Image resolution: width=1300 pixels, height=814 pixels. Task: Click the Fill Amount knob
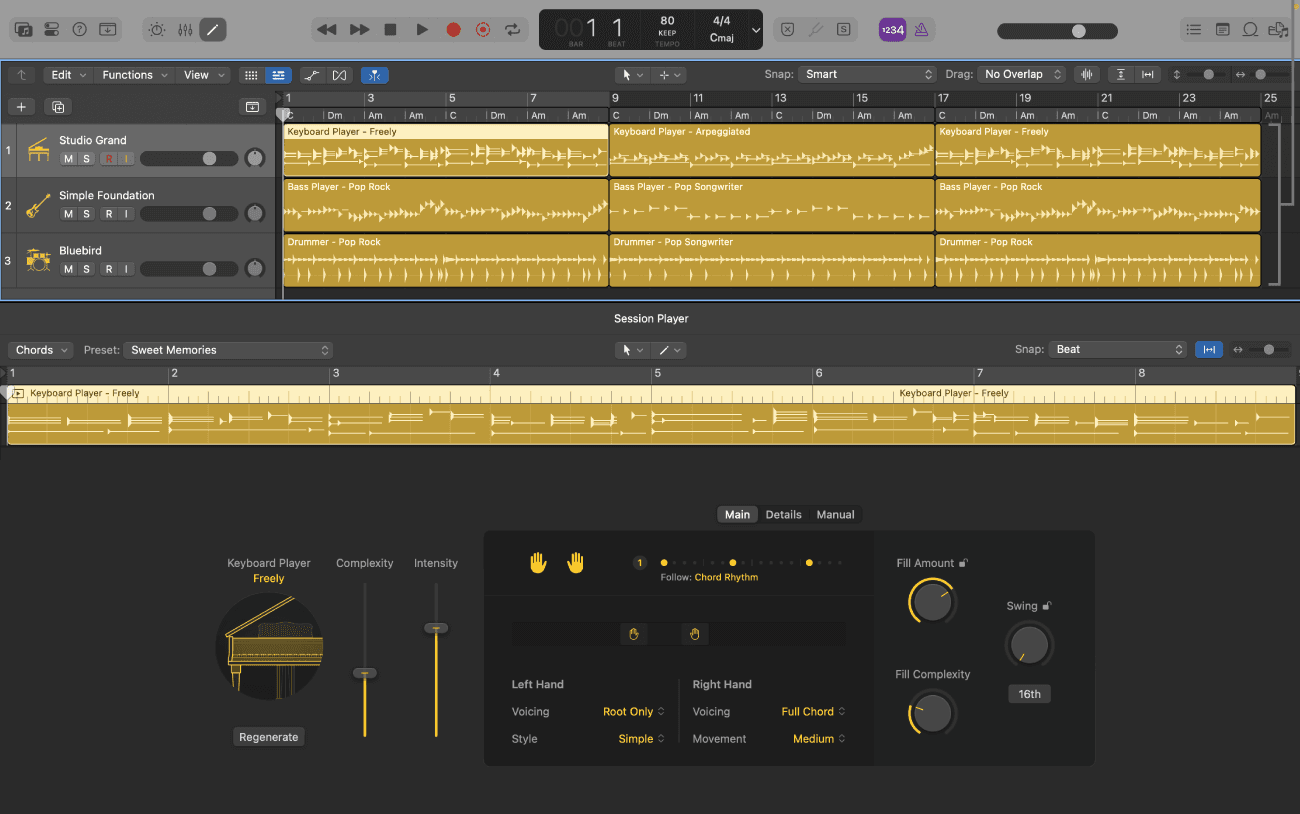(x=932, y=603)
